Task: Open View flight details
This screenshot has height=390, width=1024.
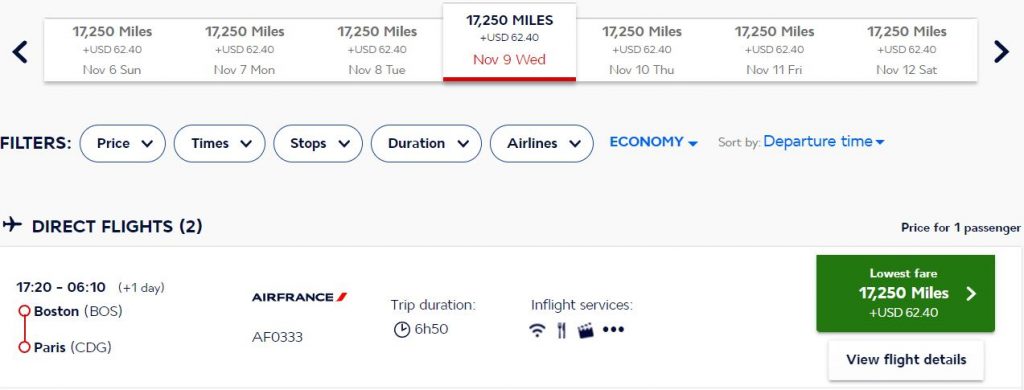Action: tap(906, 360)
